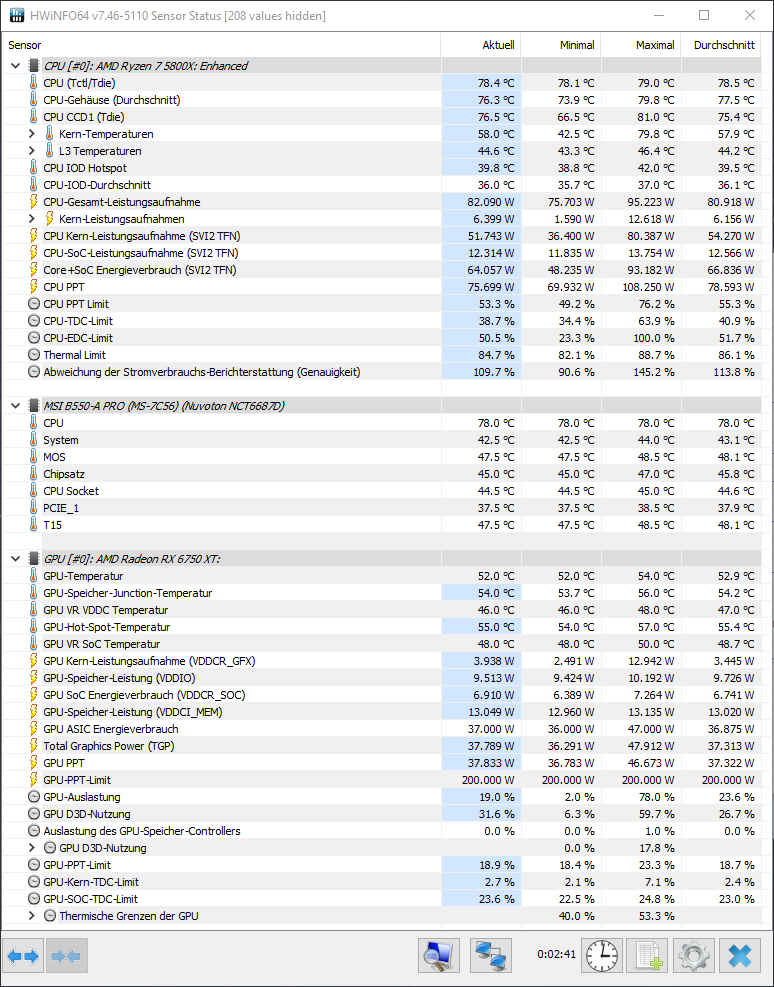Select the CPU CCD1 (Tdie) row
The height and width of the screenshot is (987, 774).
(x=381, y=116)
